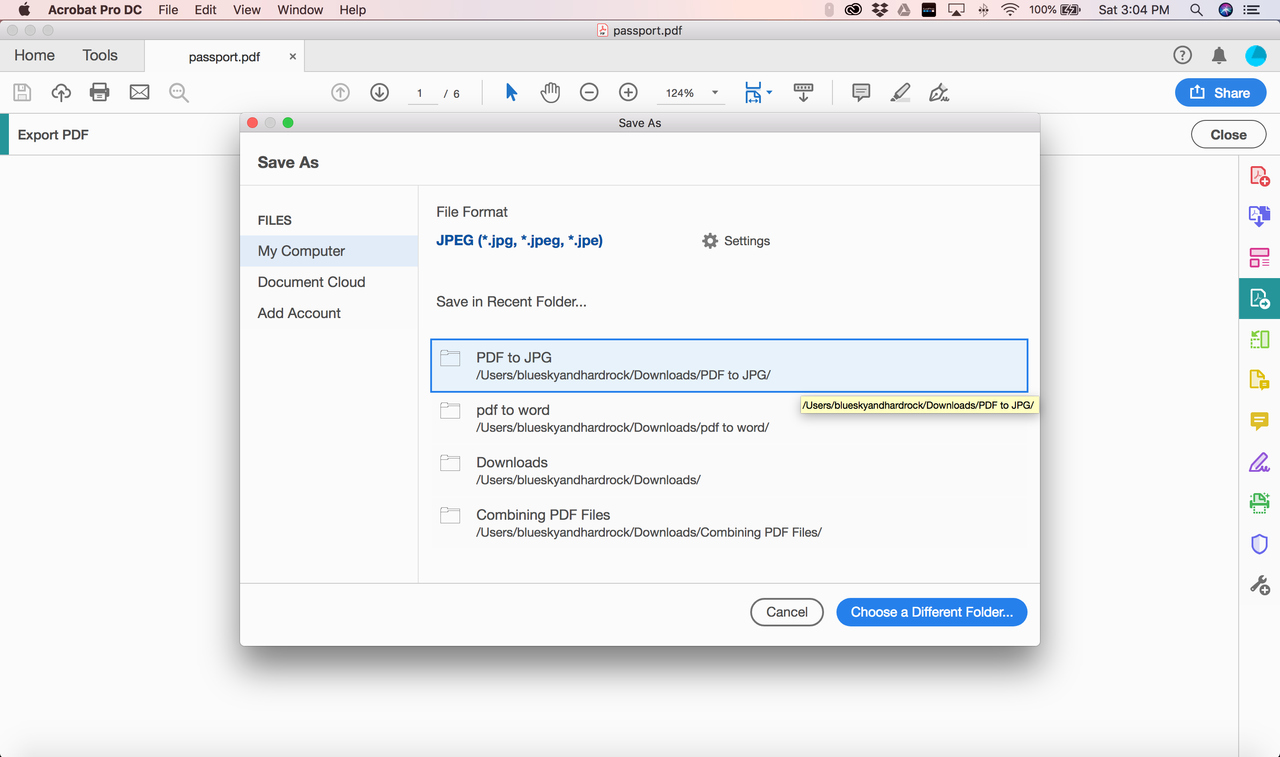Go to next page arrow icon
The width and height of the screenshot is (1280, 757).
click(x=379, y=93)
